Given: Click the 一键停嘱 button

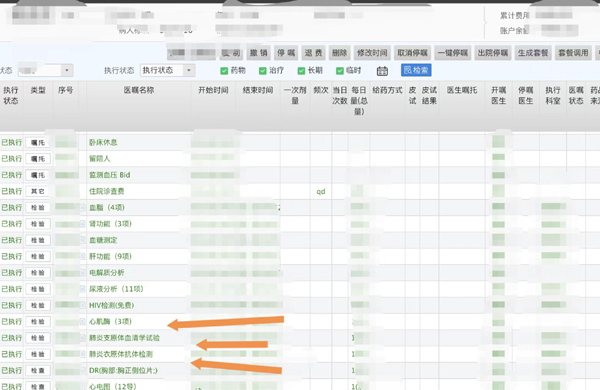Looking at the screenshot, I should point(453,53).
